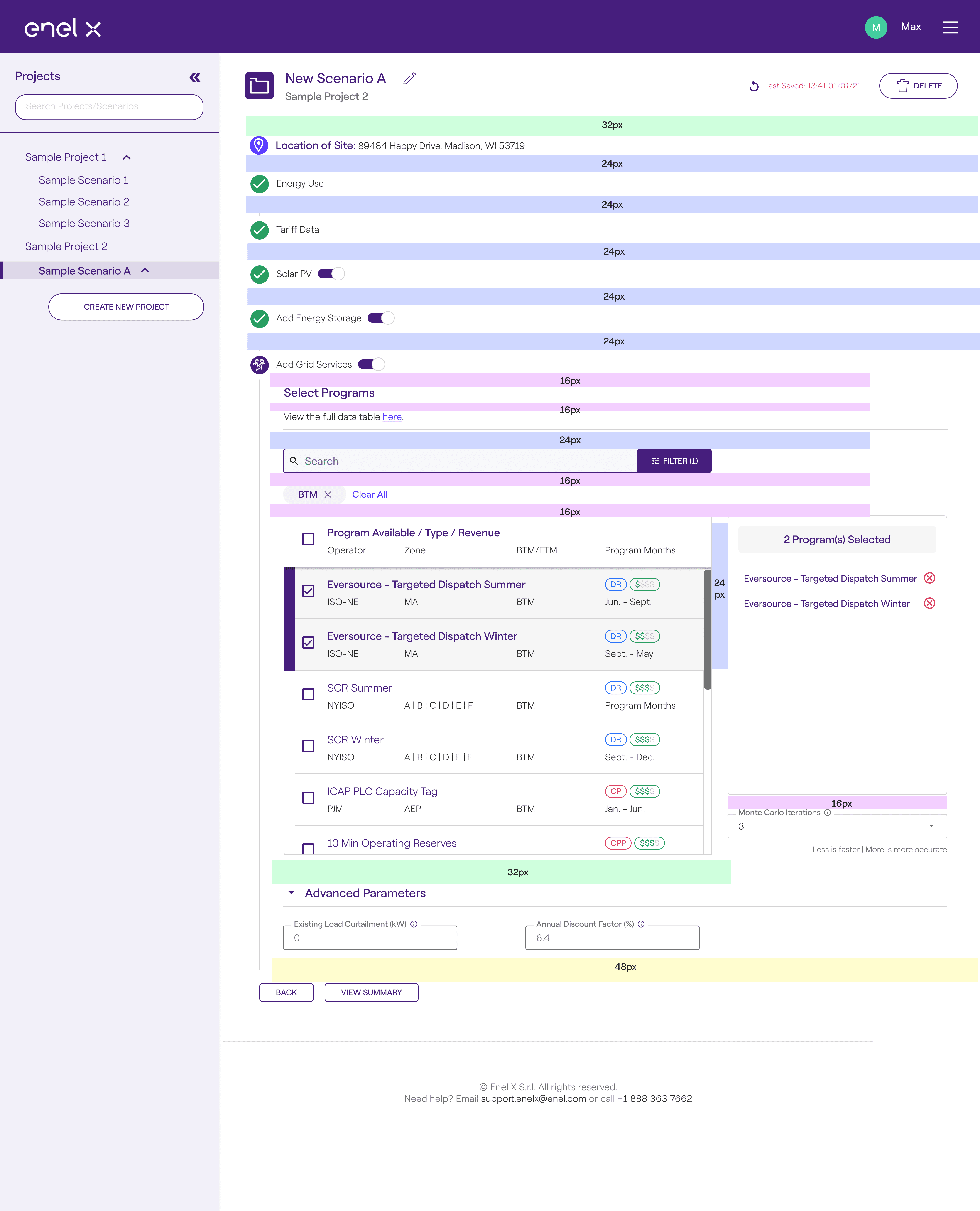The width and height of the screenshot is (980, 1211).
Task: Click the VIEW SUMMARY button
Action: tap(371, 992)
